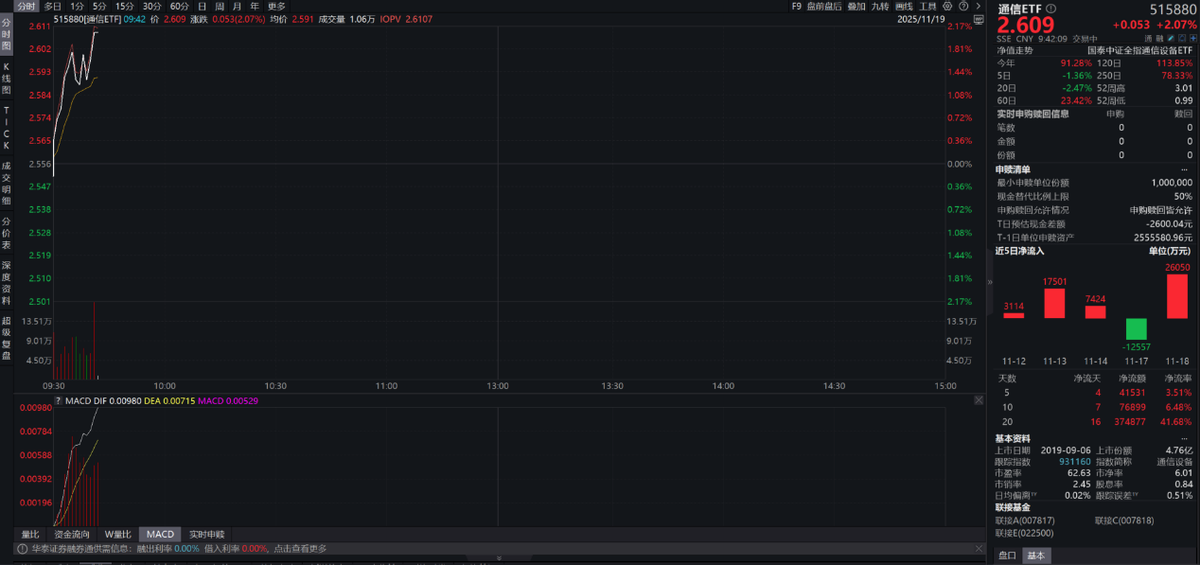The image size is (1200, 565).
Task: Select the 30分 period tab
Action: click(x=152, y=6)
